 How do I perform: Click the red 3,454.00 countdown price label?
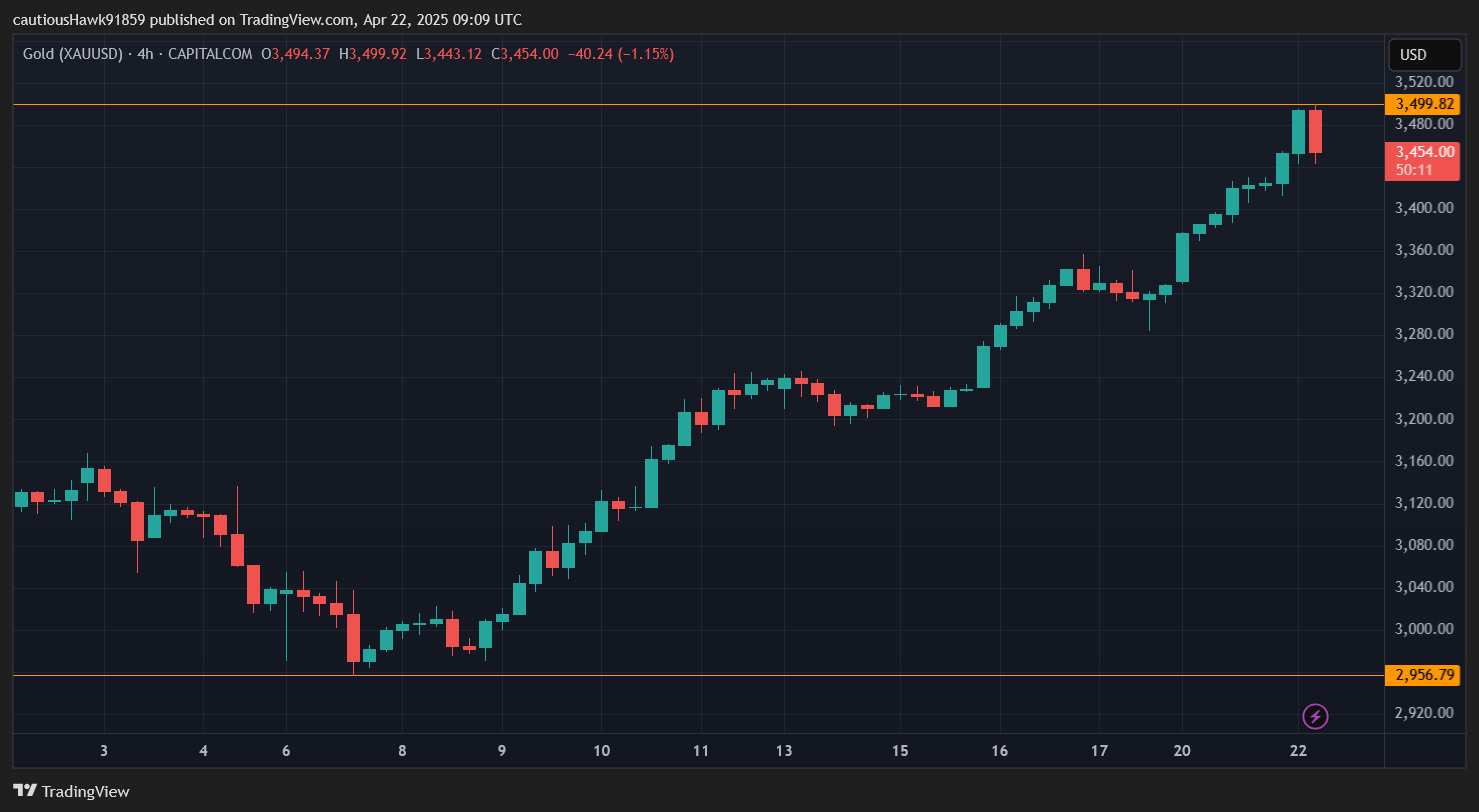click(1424, 161)
